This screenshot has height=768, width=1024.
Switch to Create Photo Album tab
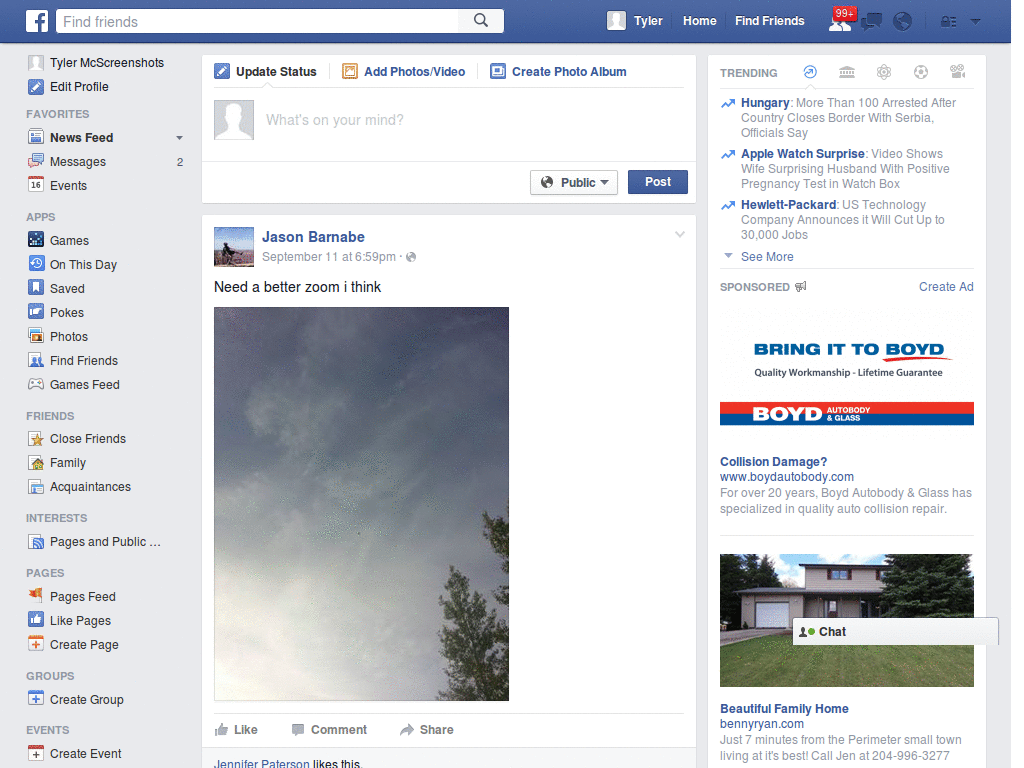pos(559,72)
